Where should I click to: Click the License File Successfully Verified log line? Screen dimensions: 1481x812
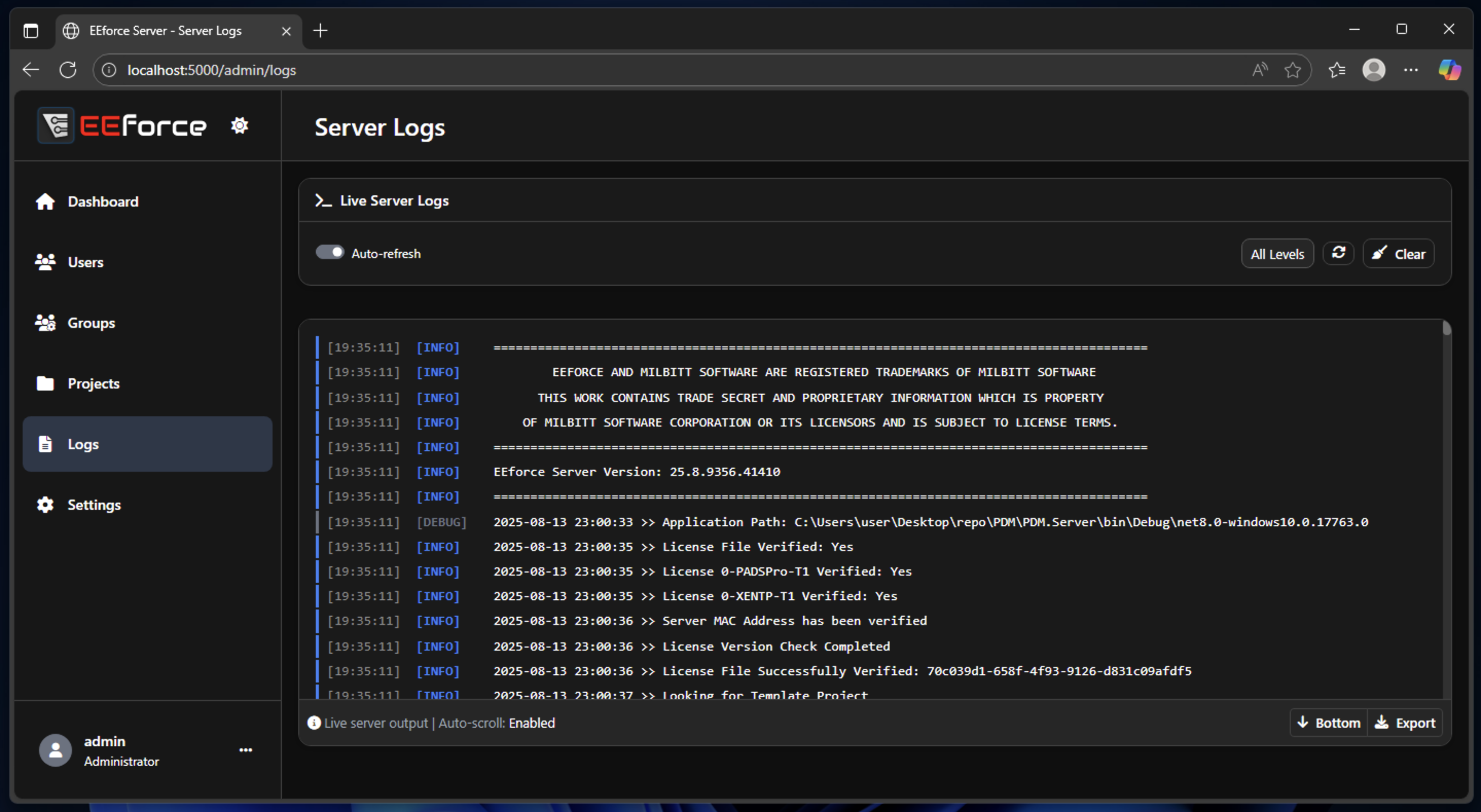tap(842, 671)
